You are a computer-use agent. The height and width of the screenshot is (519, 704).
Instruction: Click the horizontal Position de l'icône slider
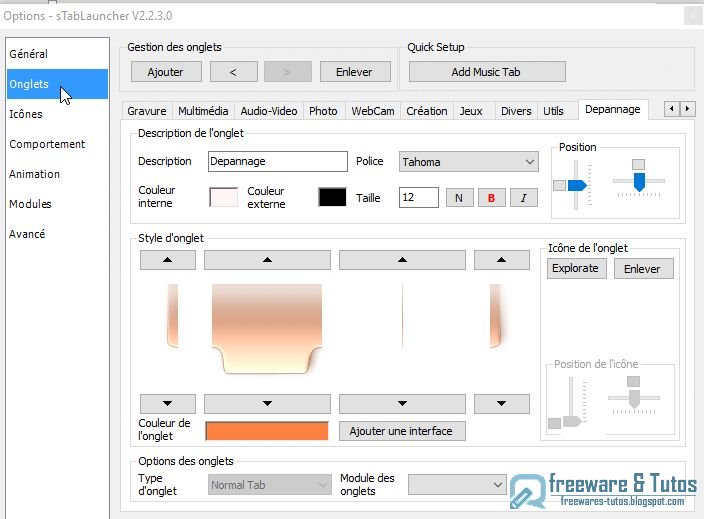(x=634, y=398)
